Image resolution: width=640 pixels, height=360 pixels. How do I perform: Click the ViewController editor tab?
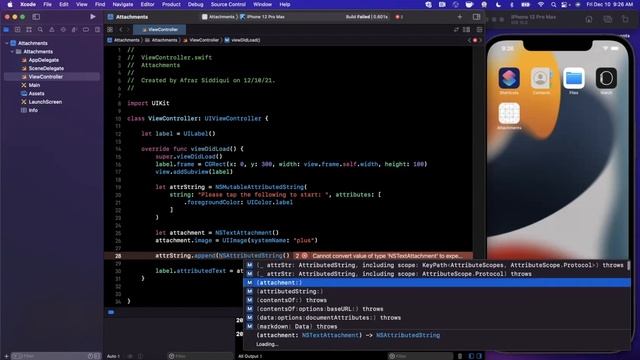coord(160,30)
